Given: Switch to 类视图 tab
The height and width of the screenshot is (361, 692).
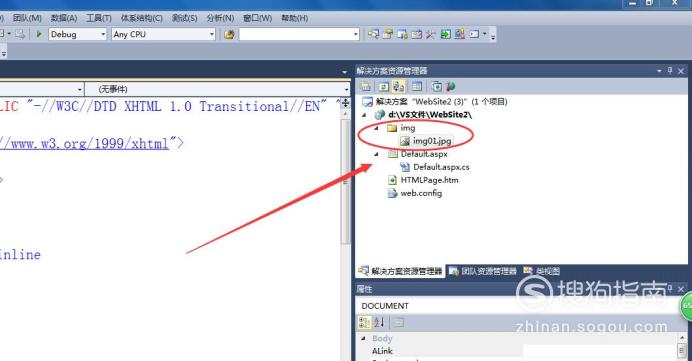Looking at the screenshot, I should pyautogui.click(x=542, y=271).
